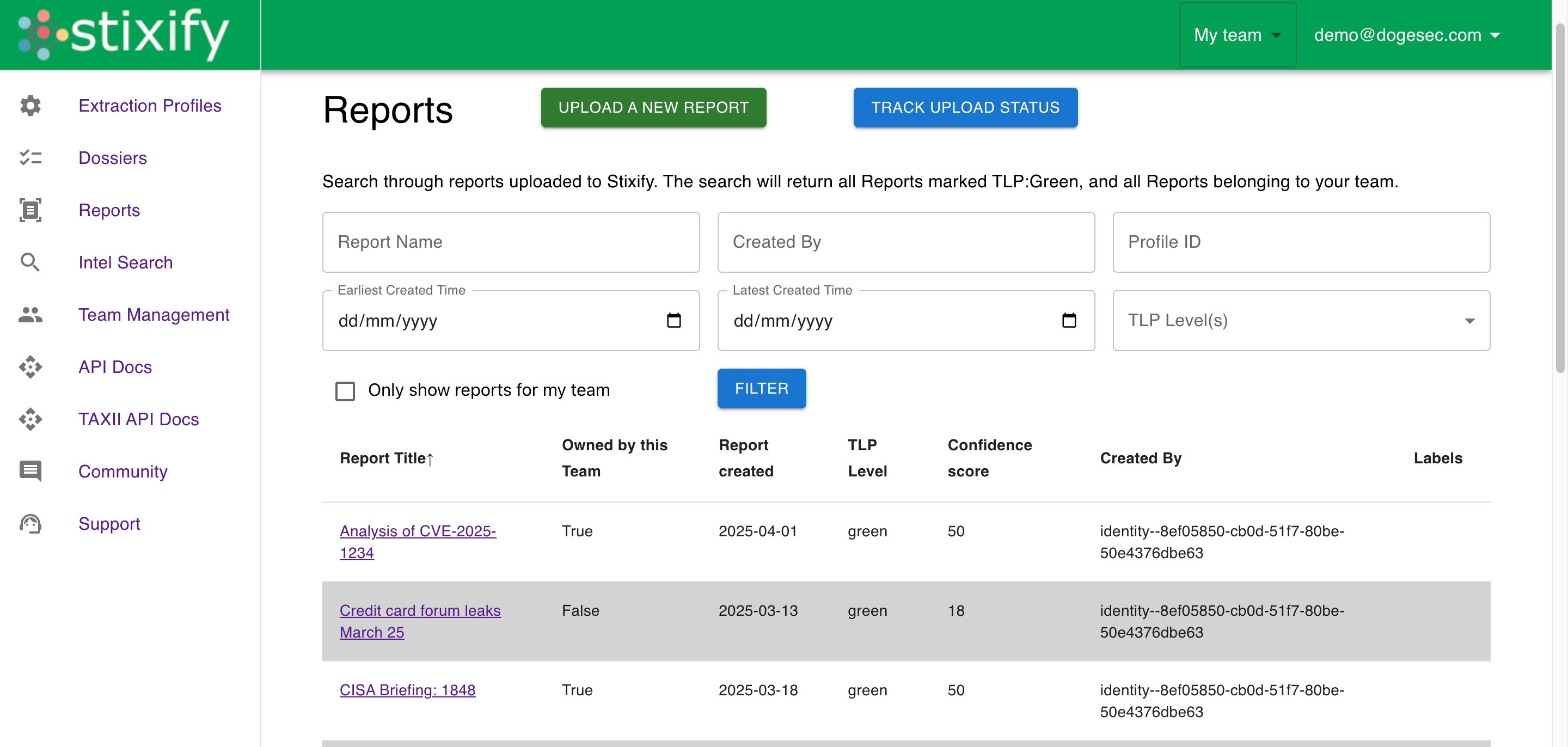
Task: Click the TLP Level column header
Action: tap(867, 458)
